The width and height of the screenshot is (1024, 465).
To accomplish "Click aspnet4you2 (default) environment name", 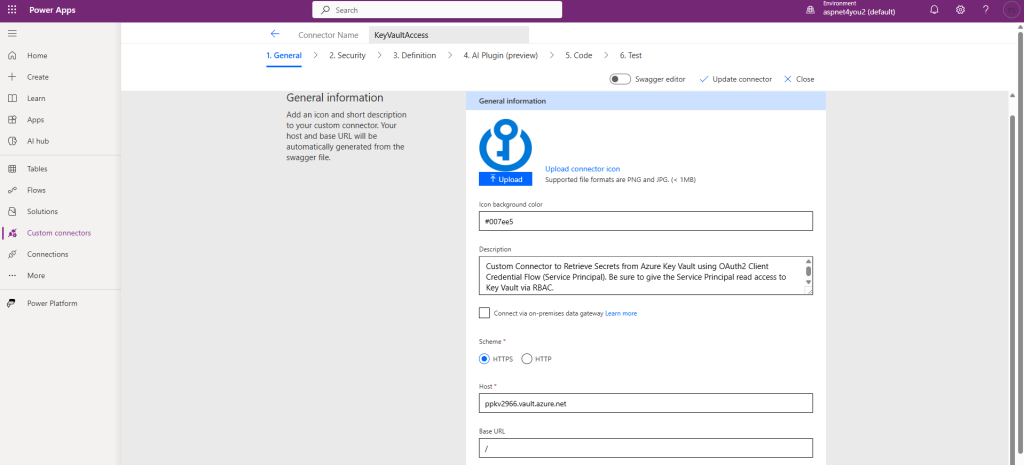I will coord(859,12).
